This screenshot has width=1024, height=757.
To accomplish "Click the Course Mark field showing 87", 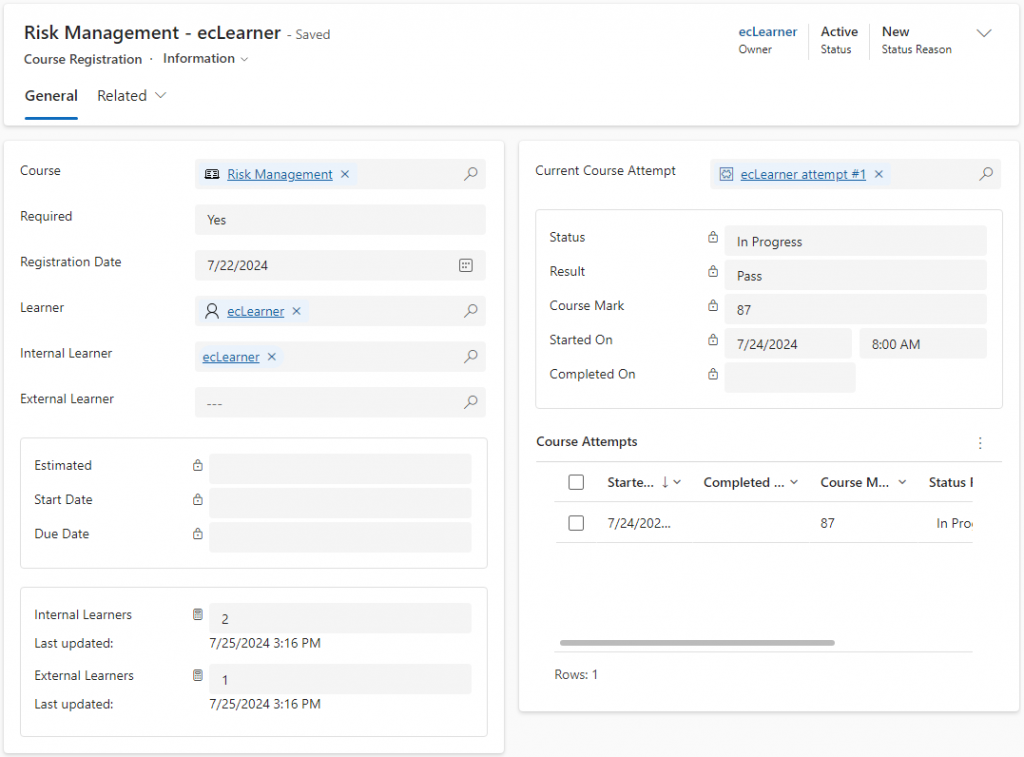I will point(856,309).
